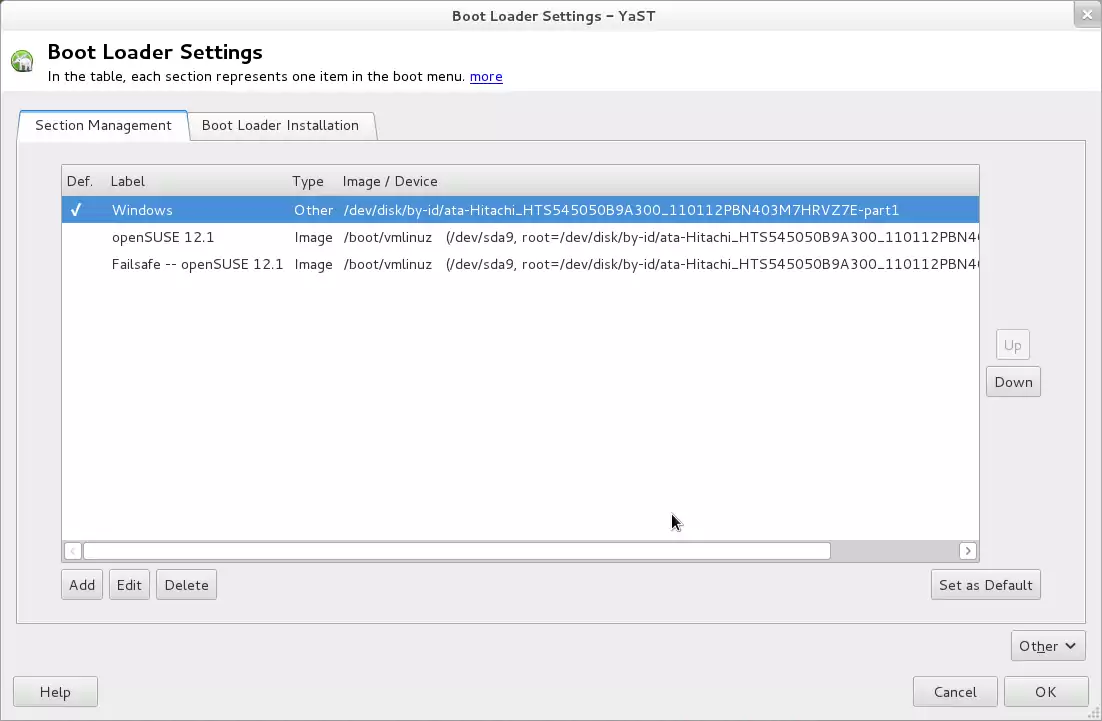Move the selected entry Down
Screen dimensions: 1102x721
coord(1013,382)
